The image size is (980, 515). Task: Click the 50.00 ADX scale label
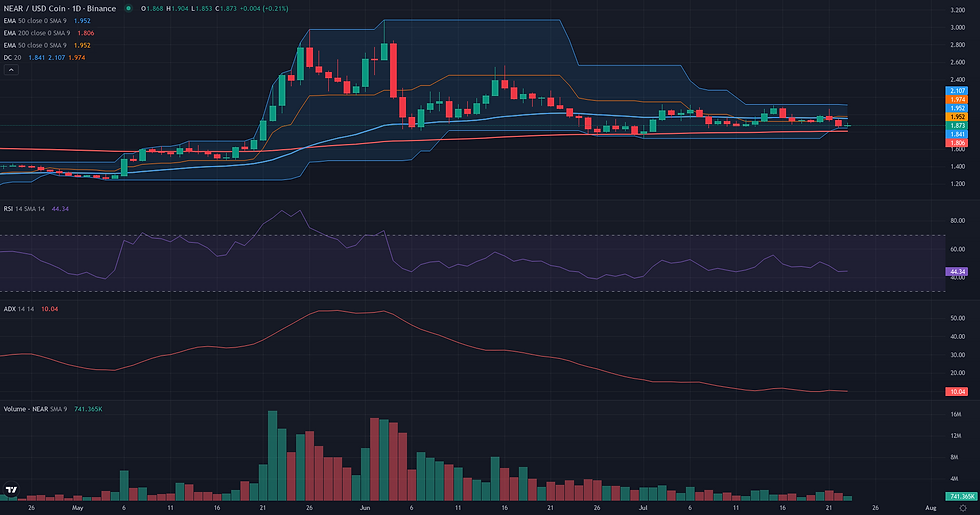click(x=958, y=318)
